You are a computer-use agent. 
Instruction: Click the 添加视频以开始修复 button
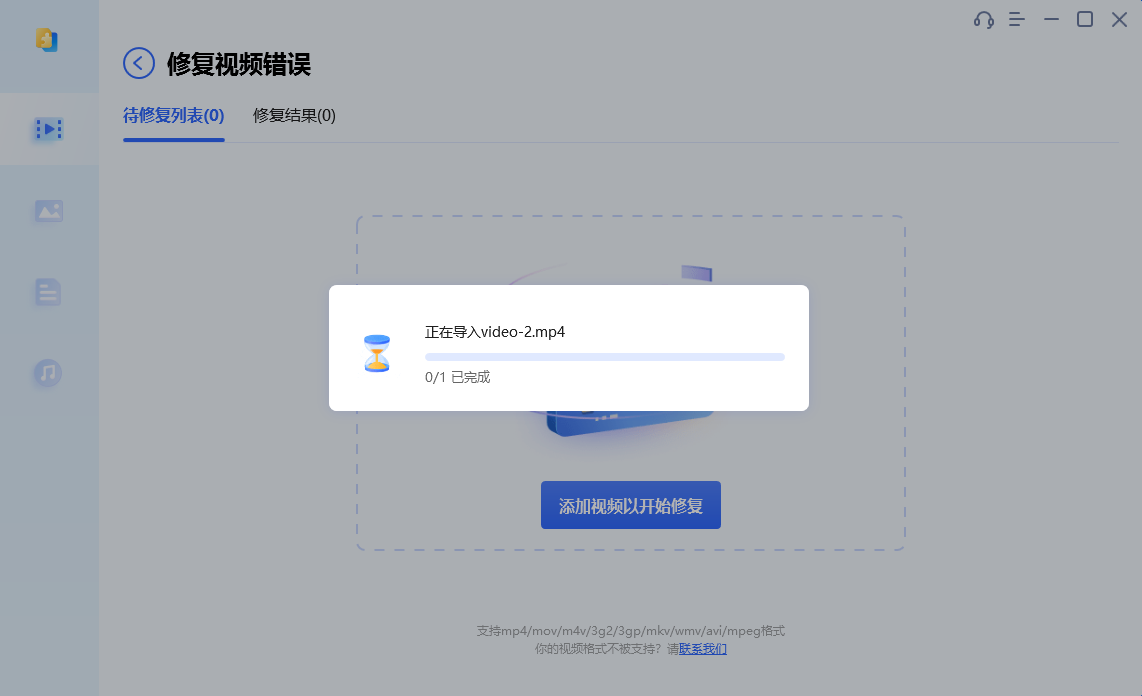pos(631,505)
